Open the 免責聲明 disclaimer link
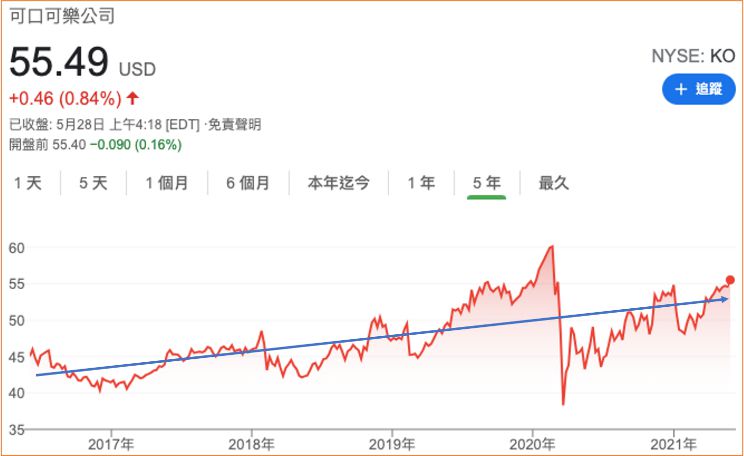This screenshot has height=456, width=744. pyautogui.click(x=235, y=124)
